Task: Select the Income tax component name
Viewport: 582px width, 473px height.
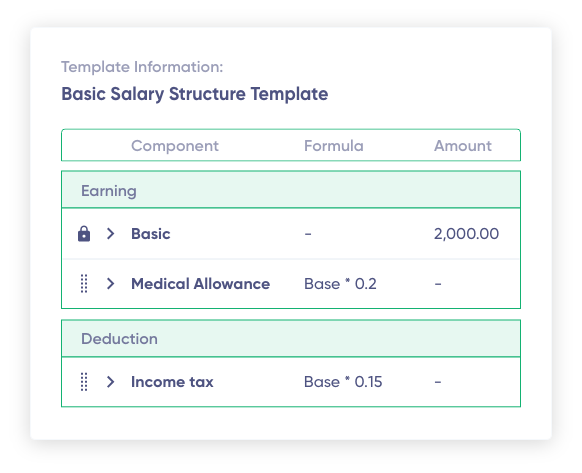Action: pyautogui.click(x=172, y=382)
